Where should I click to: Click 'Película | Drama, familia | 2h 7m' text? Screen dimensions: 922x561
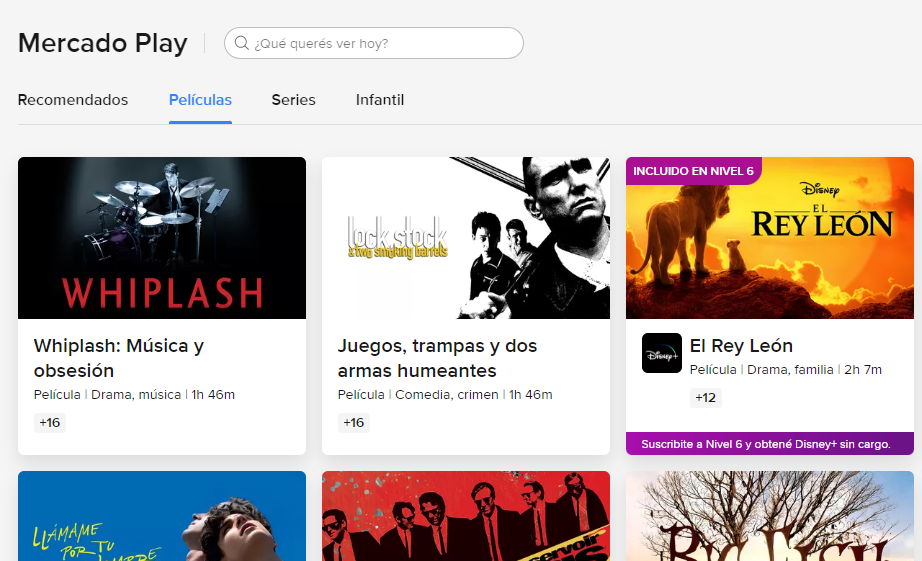(786, 370)
